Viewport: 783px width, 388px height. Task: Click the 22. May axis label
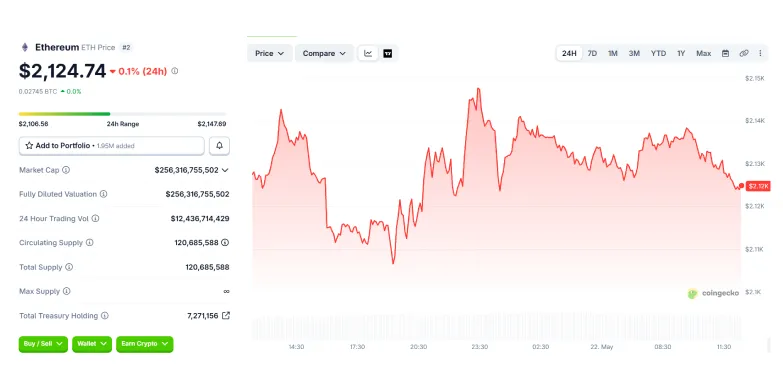coord(601,347)
